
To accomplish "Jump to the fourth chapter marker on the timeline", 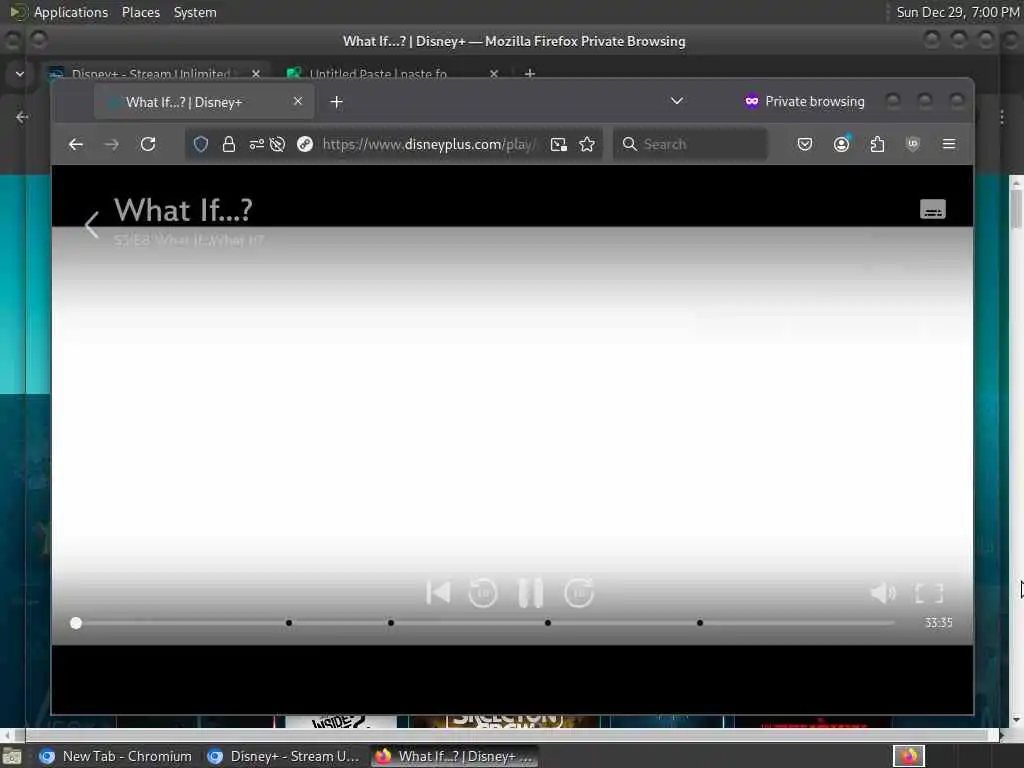I will (699, 623).
